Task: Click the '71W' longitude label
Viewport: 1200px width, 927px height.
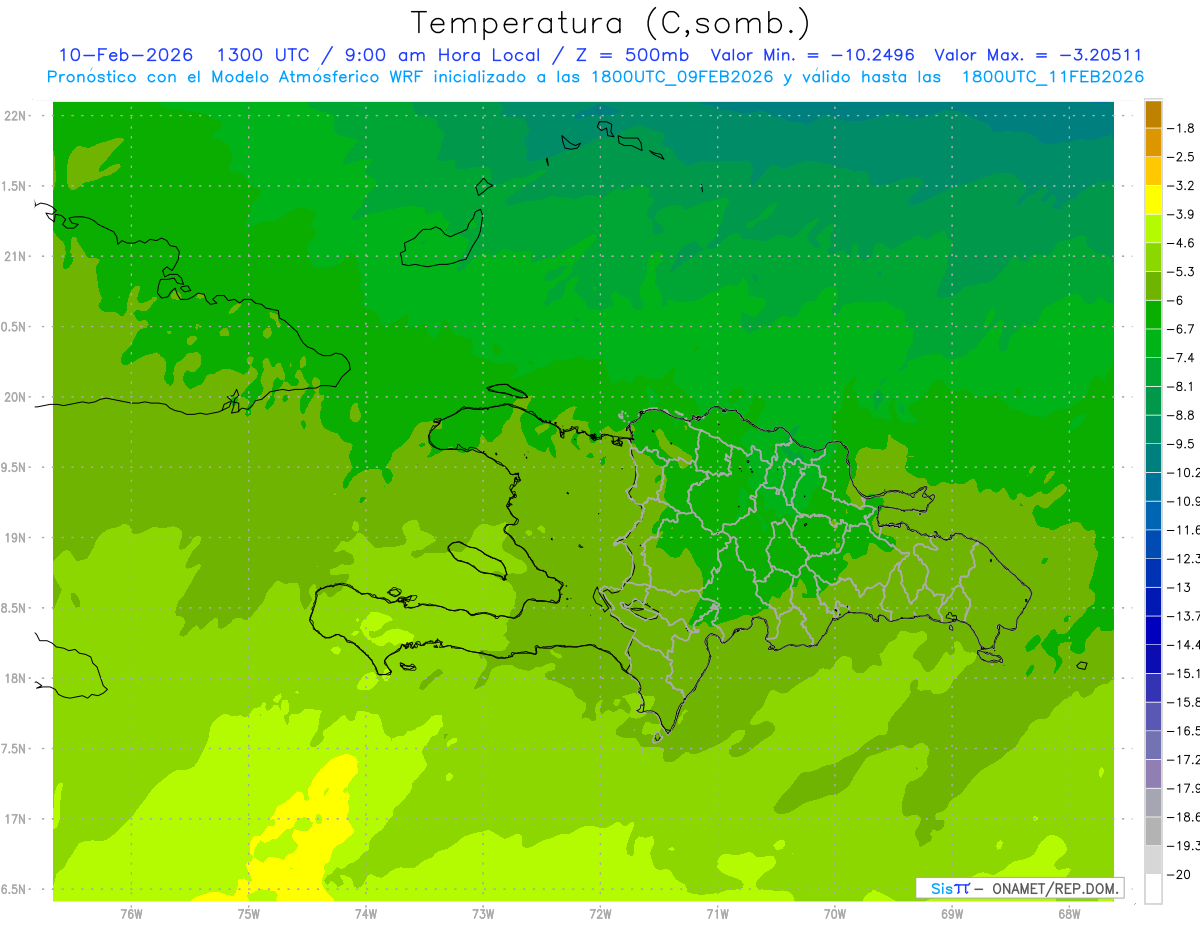Action: (717, 914)
